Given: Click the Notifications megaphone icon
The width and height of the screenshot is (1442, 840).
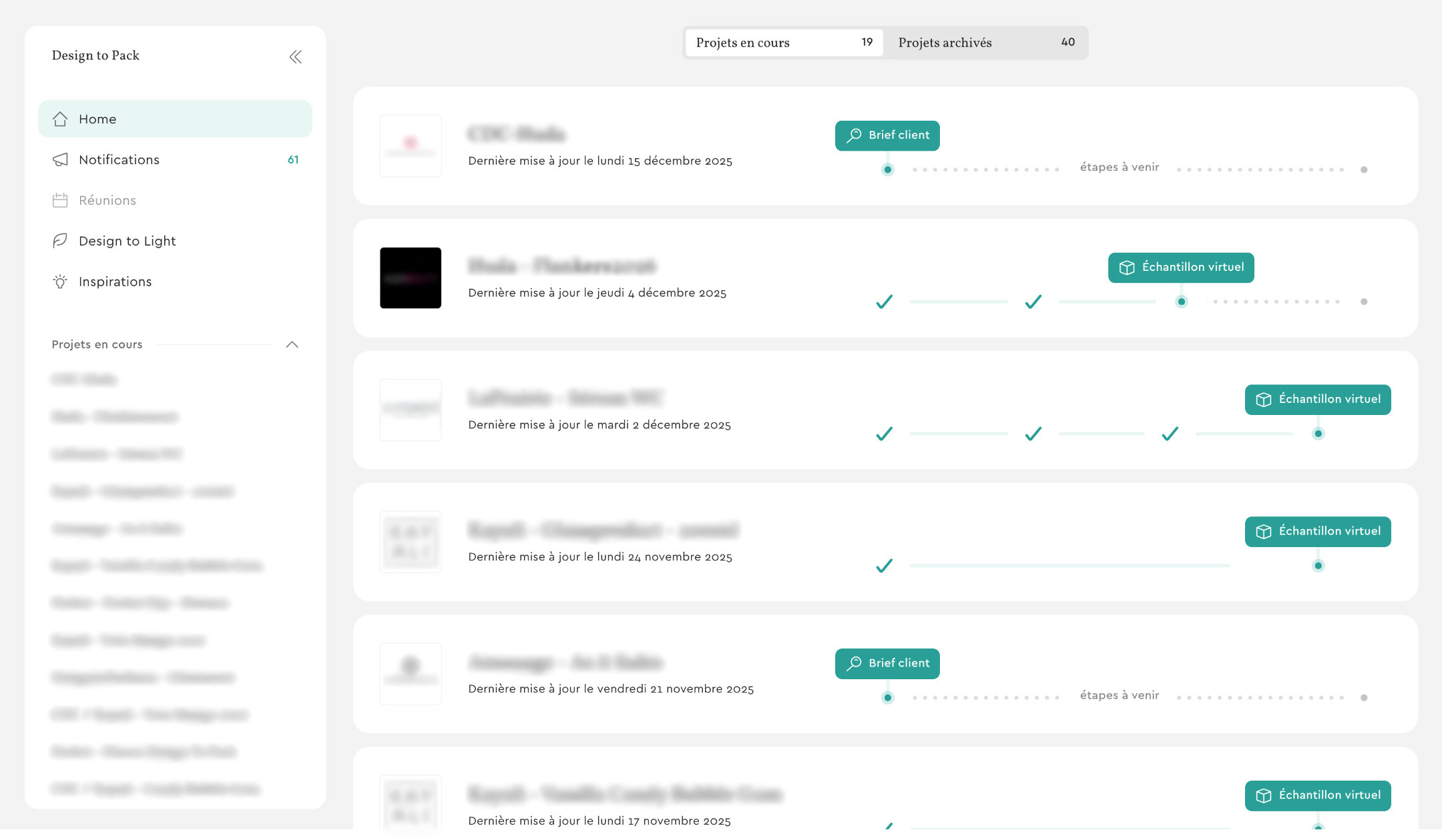Looking at the screenshot, I should (x=60, y=159).
